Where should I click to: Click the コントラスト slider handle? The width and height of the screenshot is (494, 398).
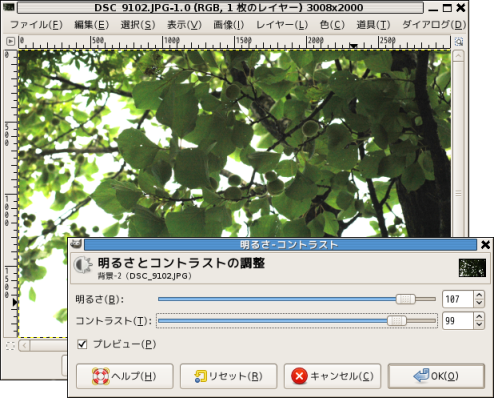(397, 321)
